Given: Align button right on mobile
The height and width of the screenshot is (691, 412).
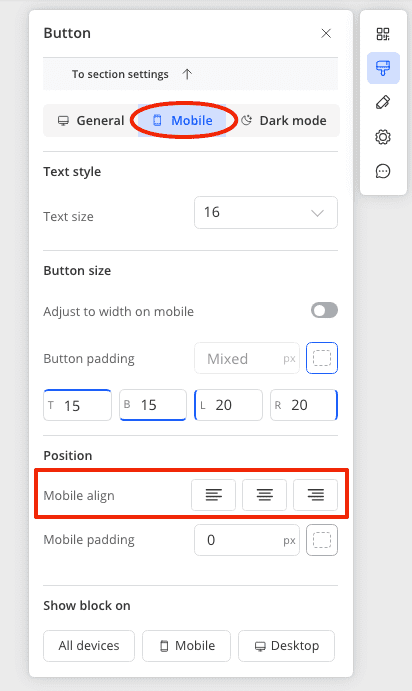Looking at the screenshot, I should [315, 495].
